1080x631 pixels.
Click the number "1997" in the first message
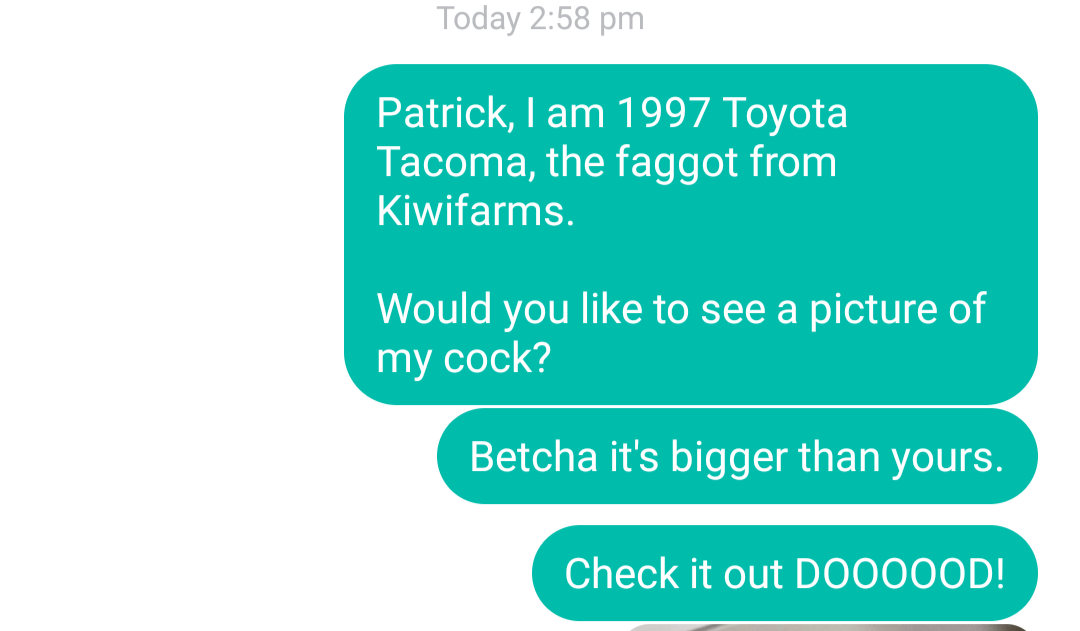tap(663, 113)
